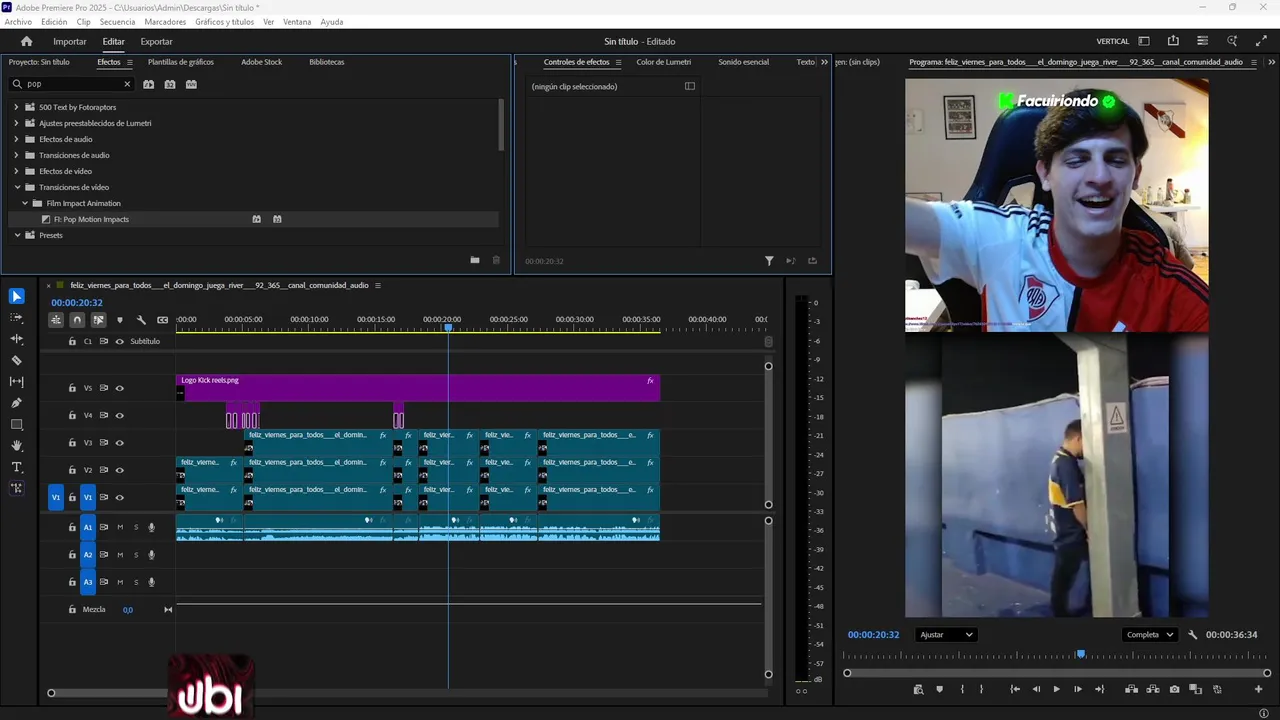This screenshot has height=720, width=1280.
Task: Select the Ripple Edit tool
Action: (x=16, y=339)
